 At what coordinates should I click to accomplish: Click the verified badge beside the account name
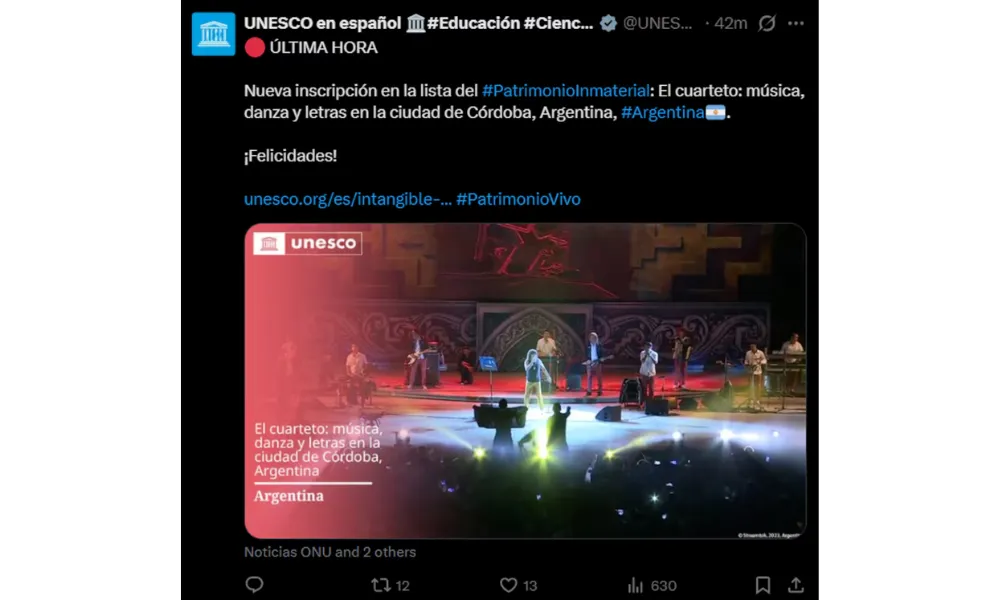(608, 24)
